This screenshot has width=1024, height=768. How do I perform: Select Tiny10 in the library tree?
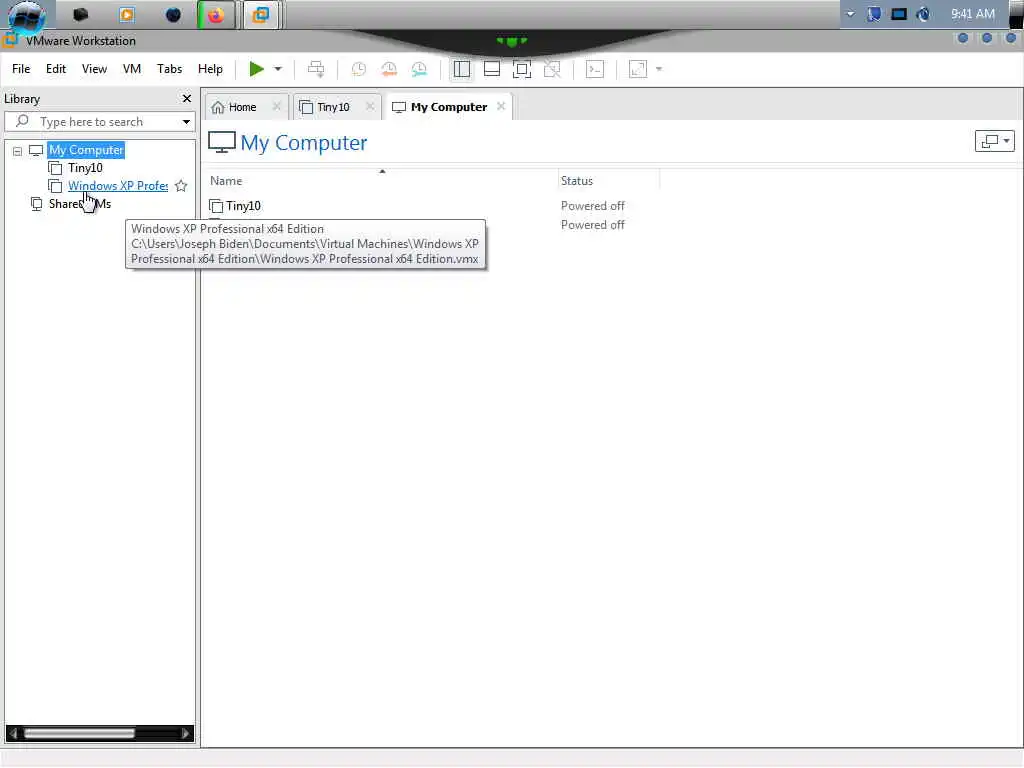pos(85,168)
